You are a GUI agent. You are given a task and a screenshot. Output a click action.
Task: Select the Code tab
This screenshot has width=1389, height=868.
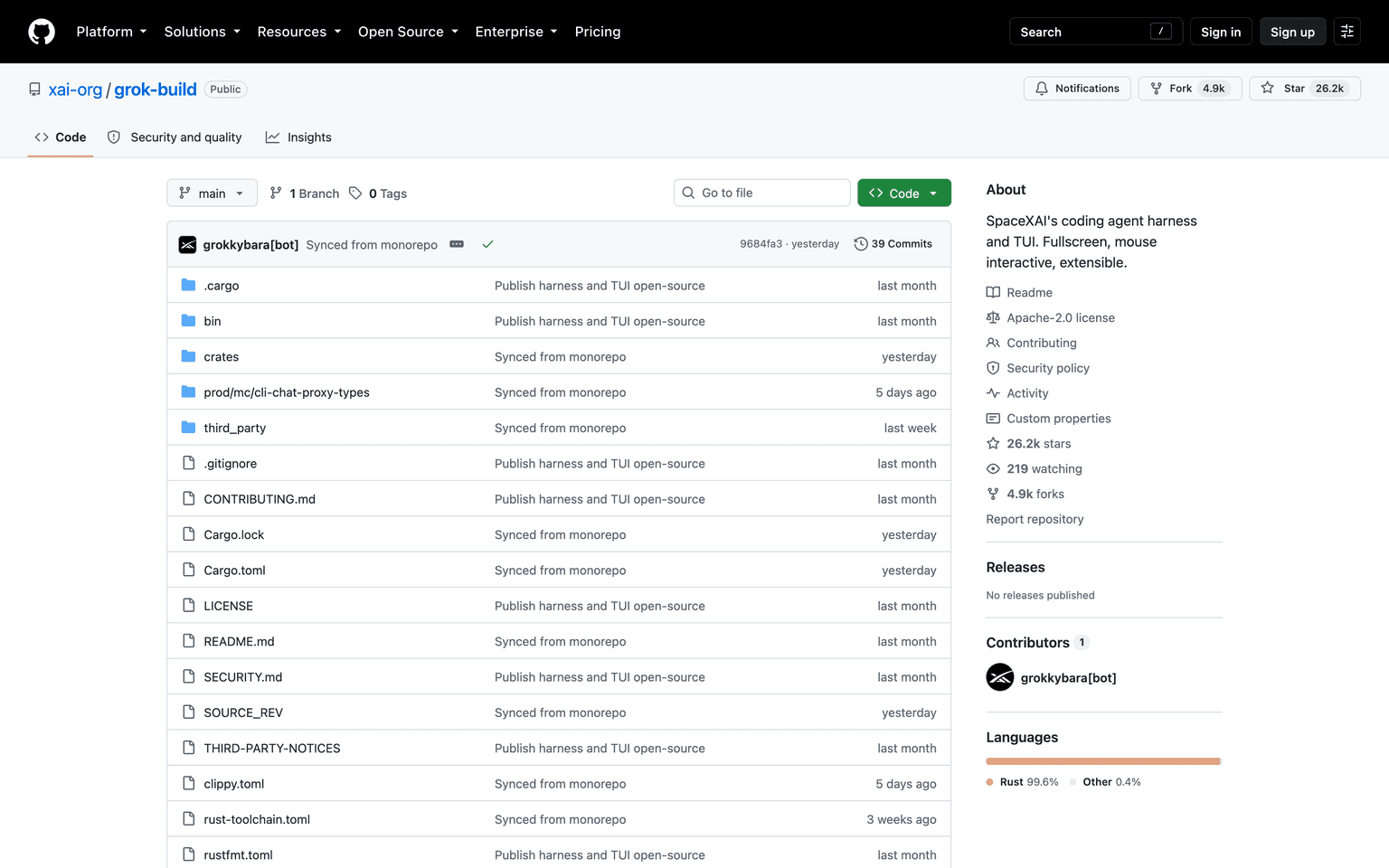click(61, 137)
